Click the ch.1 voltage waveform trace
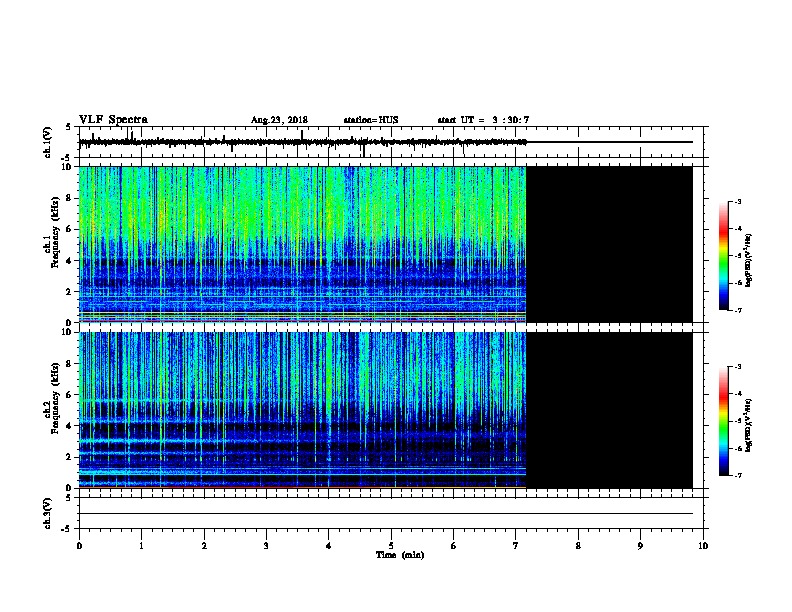Viewport: 792px width, 612px height. coord(303,142)
